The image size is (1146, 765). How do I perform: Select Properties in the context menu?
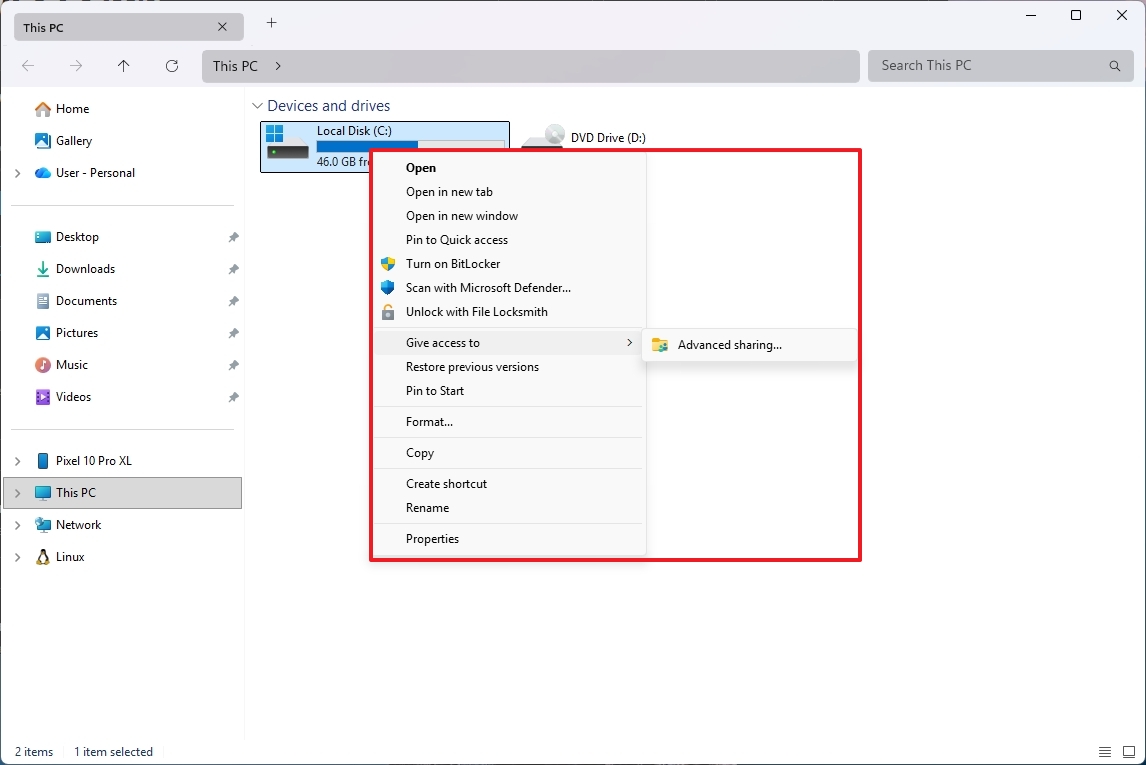(433, 538)
